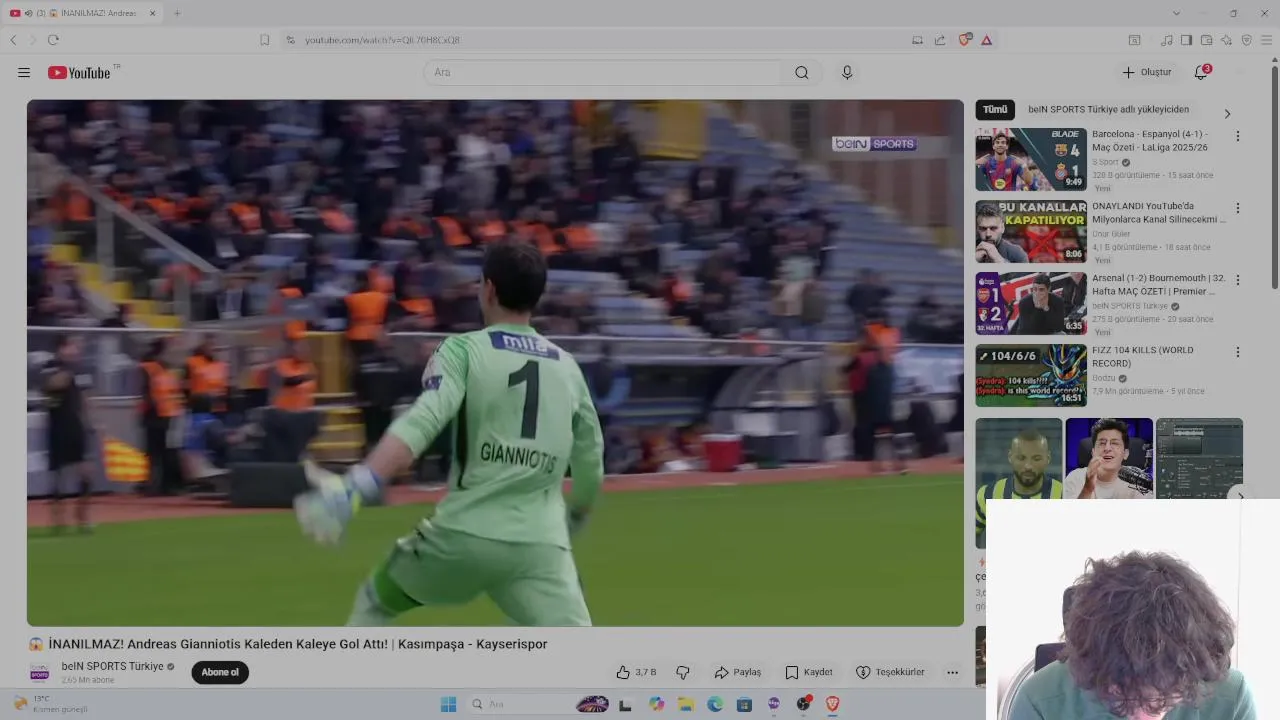
Task: Open the browser main hamburger menu
Action: 1266,40
